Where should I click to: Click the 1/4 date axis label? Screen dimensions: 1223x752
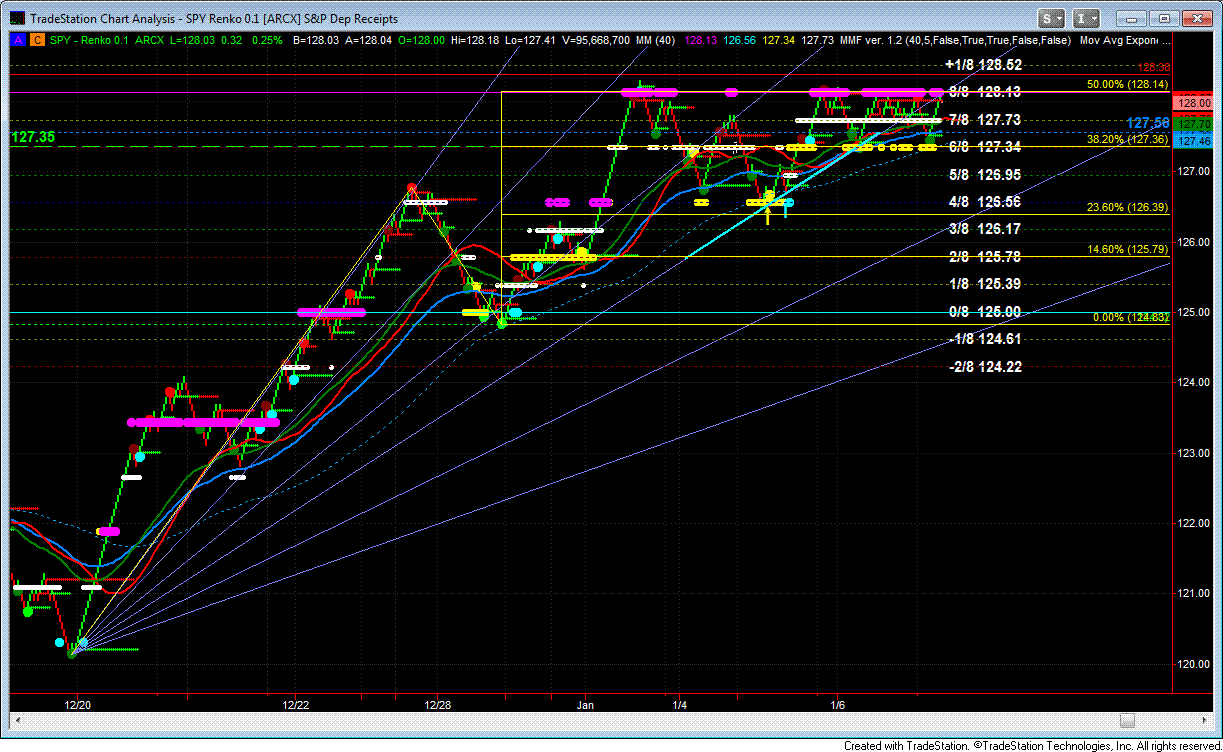click(x=678, y=705)
